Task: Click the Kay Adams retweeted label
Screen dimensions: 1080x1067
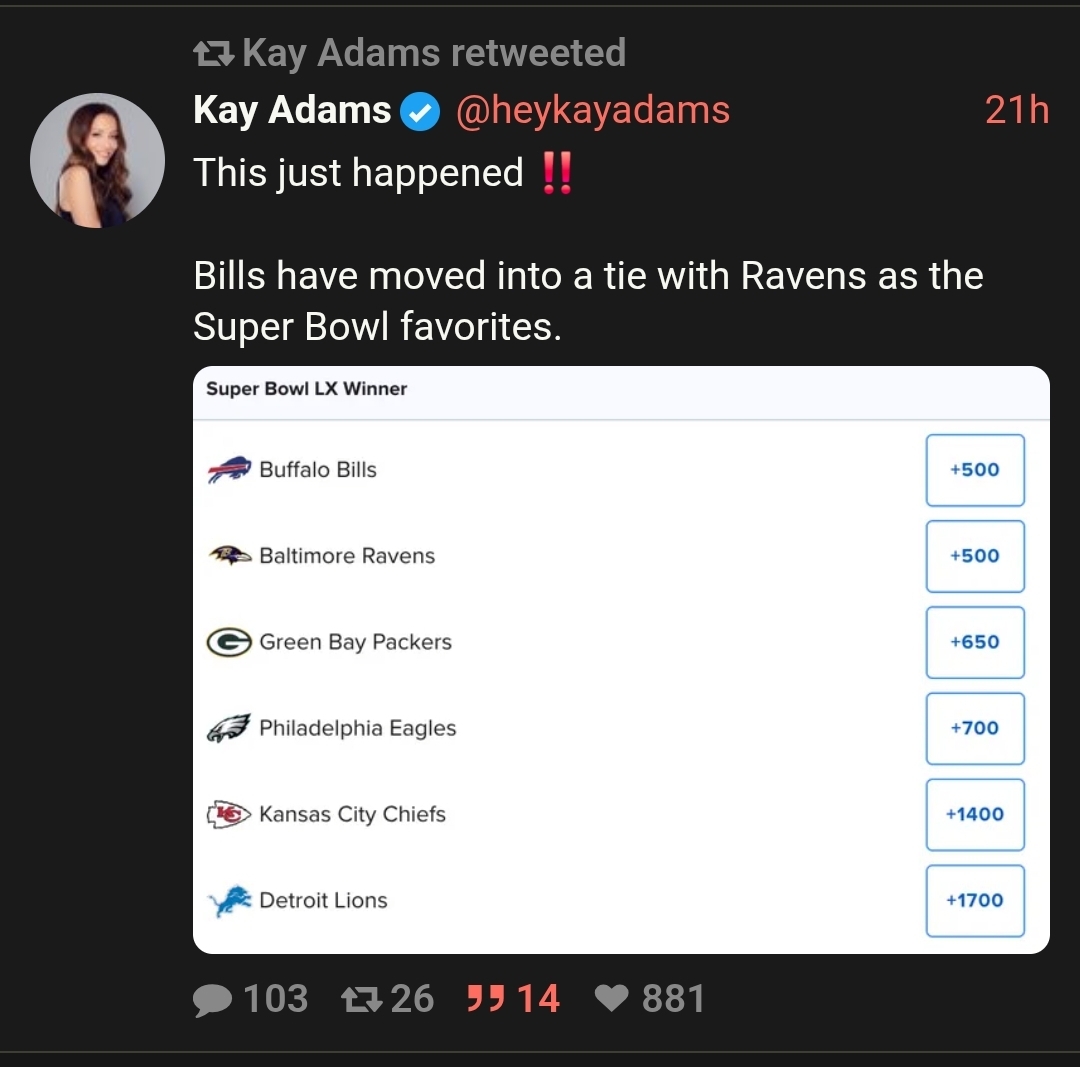Action: tap(433, 53)
